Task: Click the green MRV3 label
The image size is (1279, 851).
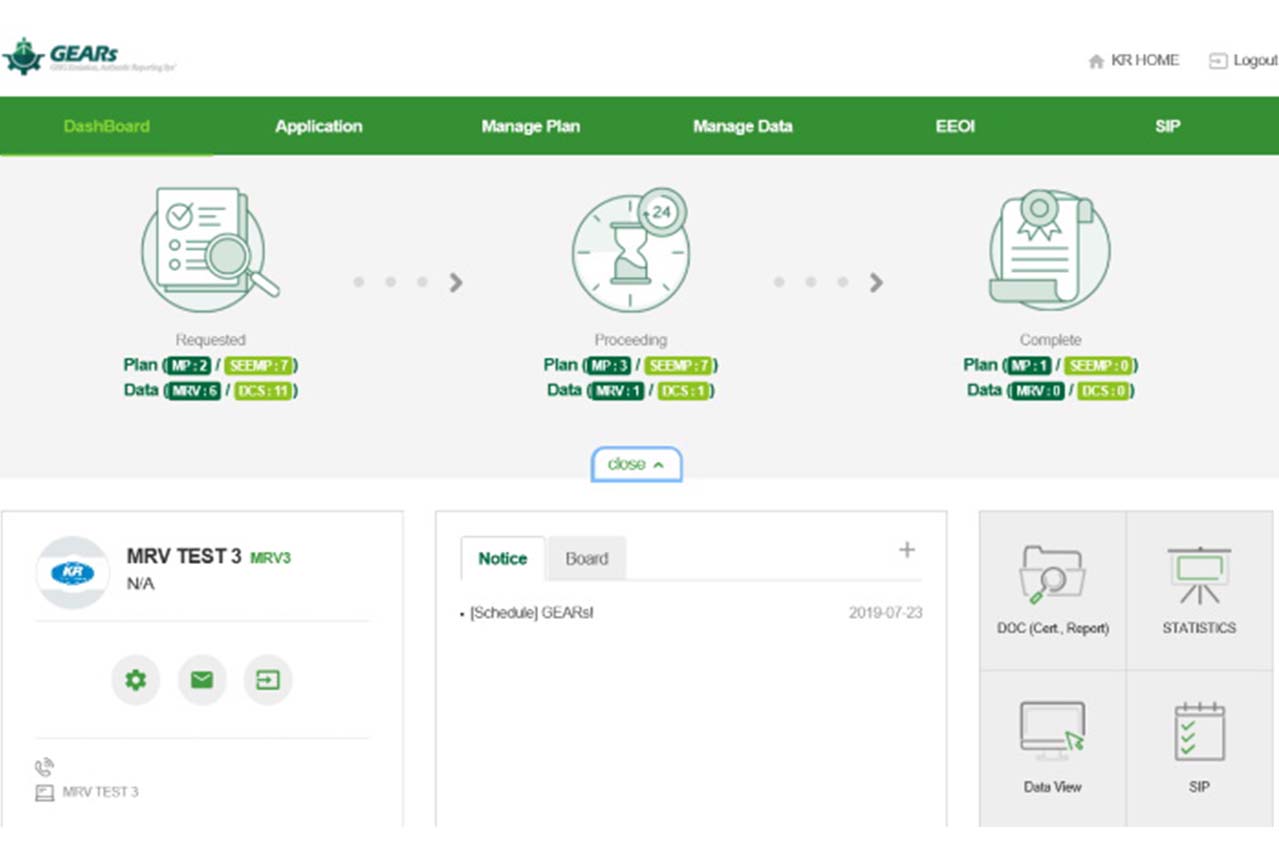Action: 270,558
